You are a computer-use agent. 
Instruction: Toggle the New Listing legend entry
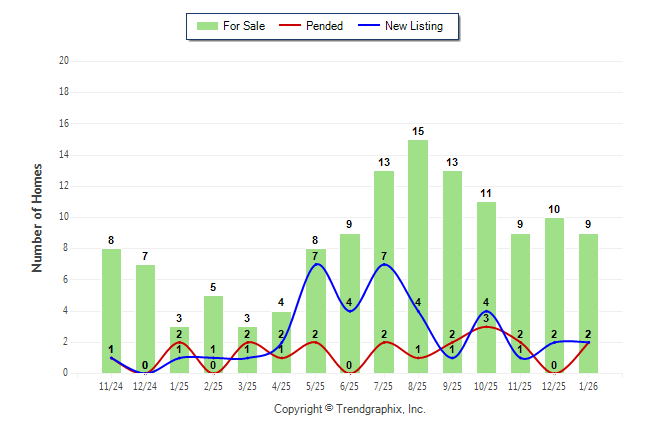[413, 26]
